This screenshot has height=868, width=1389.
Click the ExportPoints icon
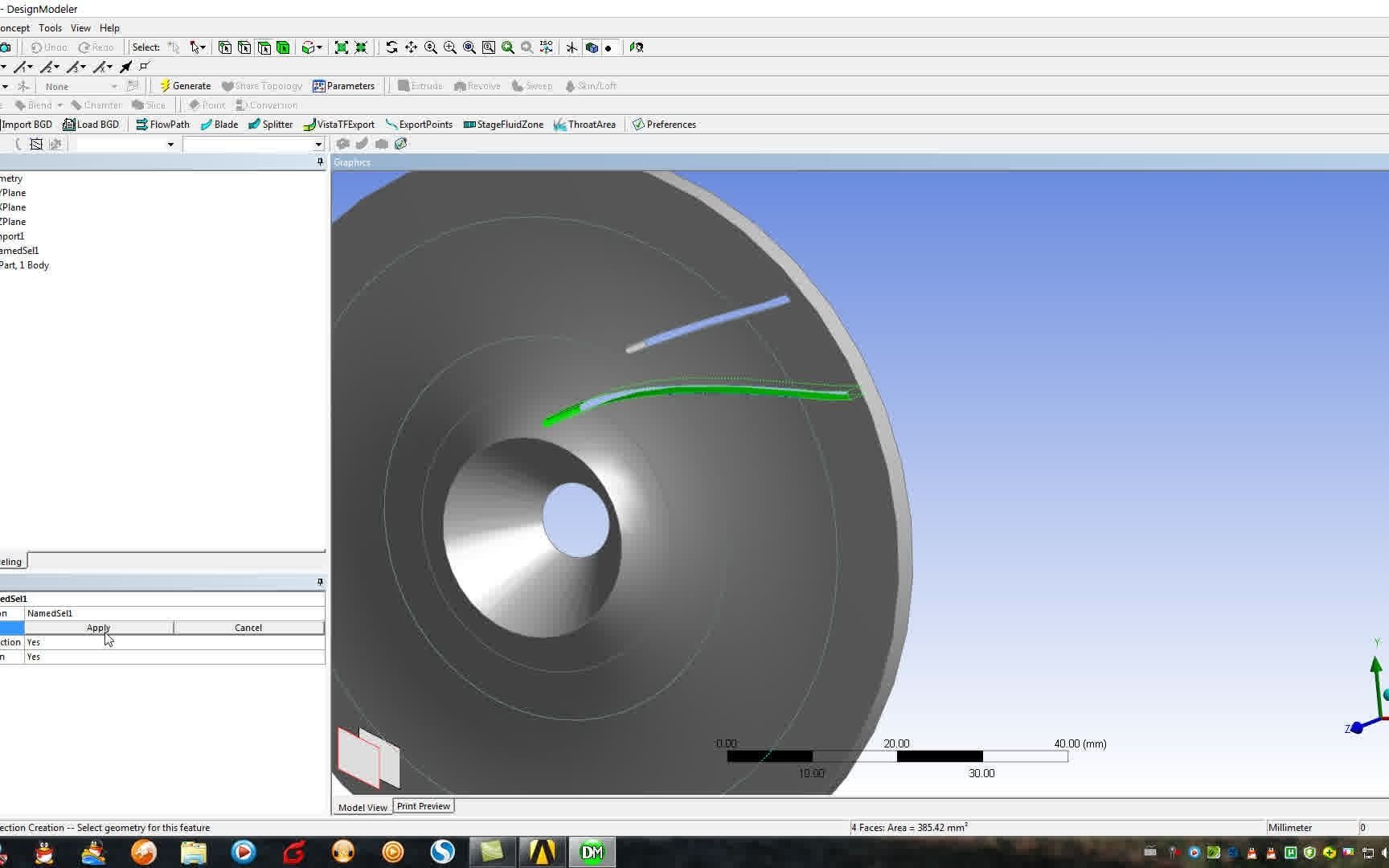coord(420,124)
